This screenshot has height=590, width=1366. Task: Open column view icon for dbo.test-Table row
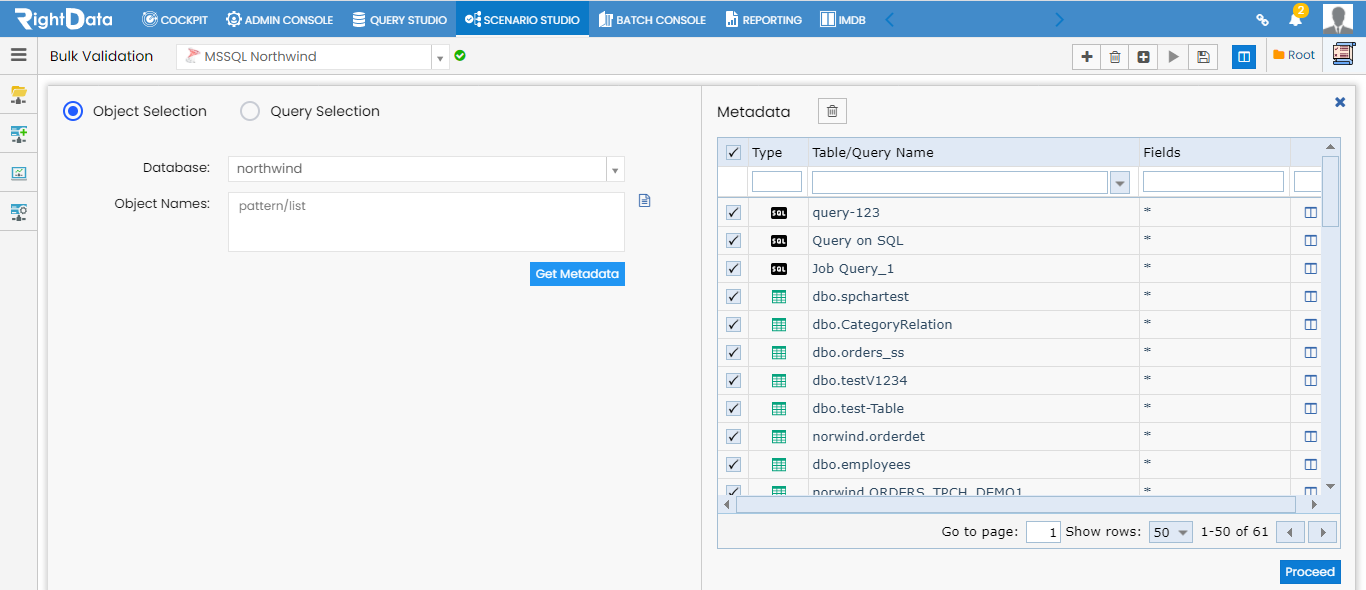click(1311, 409)
